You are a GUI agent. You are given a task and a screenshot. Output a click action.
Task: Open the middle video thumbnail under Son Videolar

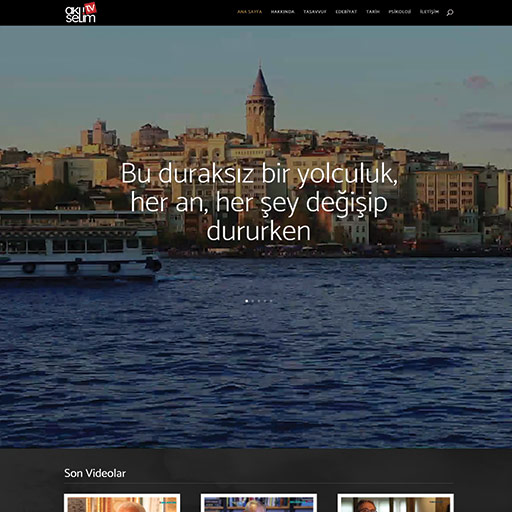click(259, 503)
